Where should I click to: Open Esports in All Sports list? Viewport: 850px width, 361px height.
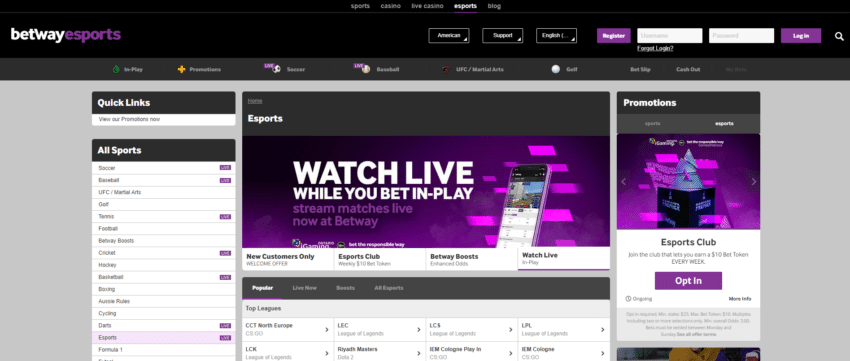tap(164, 338)
